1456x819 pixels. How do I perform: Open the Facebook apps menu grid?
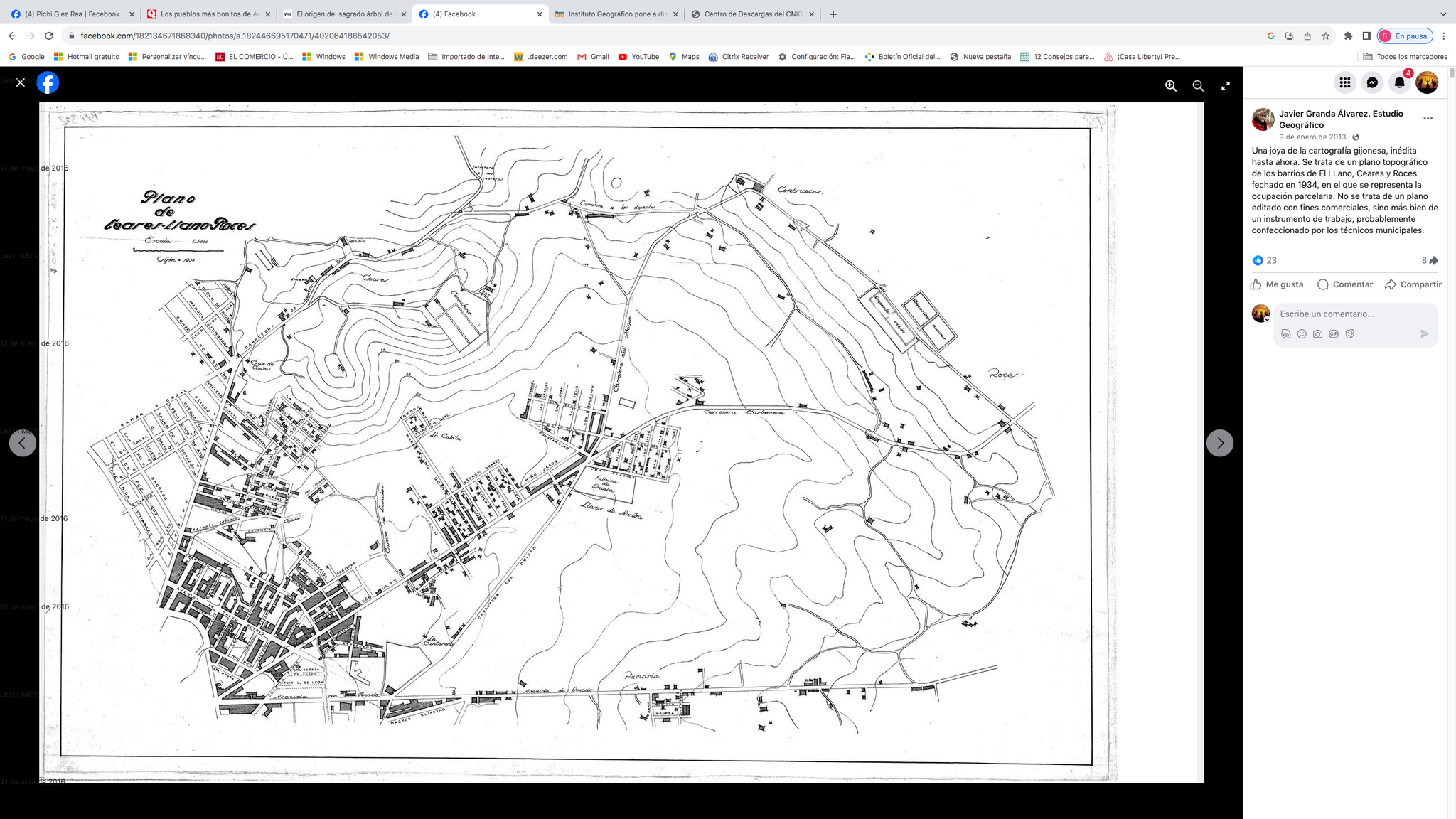(1344, 82)
